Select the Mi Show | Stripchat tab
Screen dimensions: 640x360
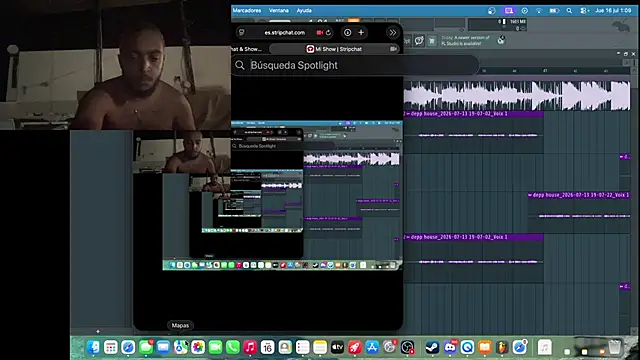click(x=334, y=49)
